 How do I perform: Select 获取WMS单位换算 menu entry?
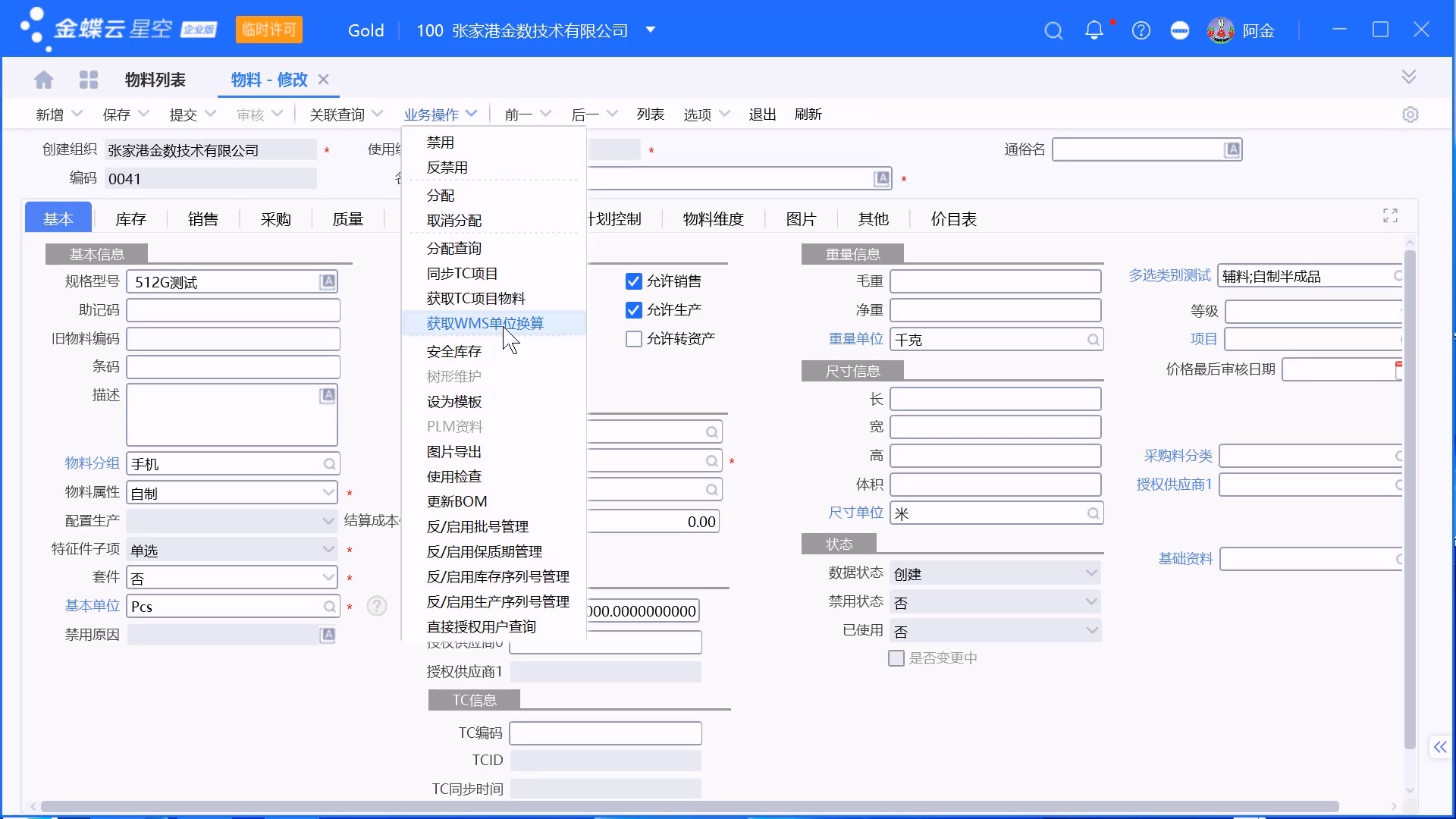pyautogui.click(x=494, y=323)
